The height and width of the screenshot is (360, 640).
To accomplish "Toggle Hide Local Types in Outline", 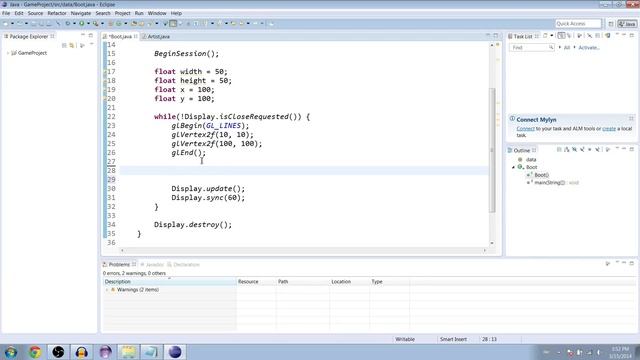I will 597,150.
